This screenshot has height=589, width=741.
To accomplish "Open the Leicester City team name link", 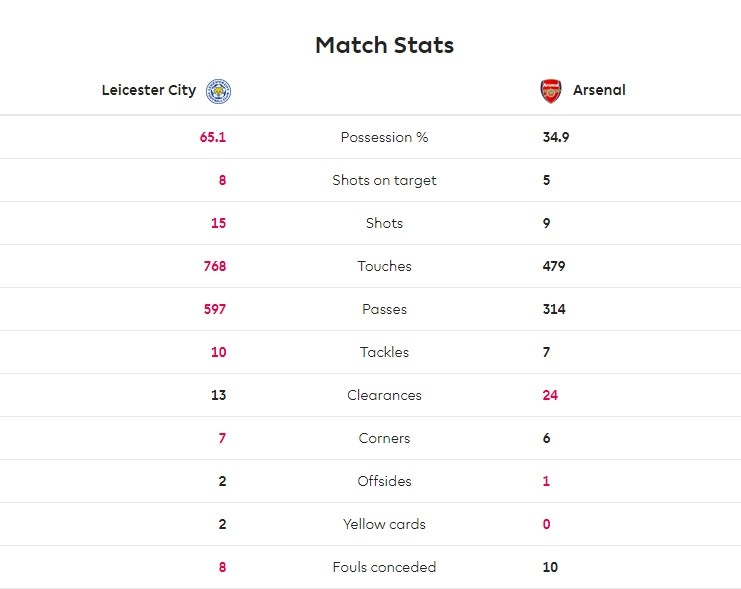I will 149,90.
